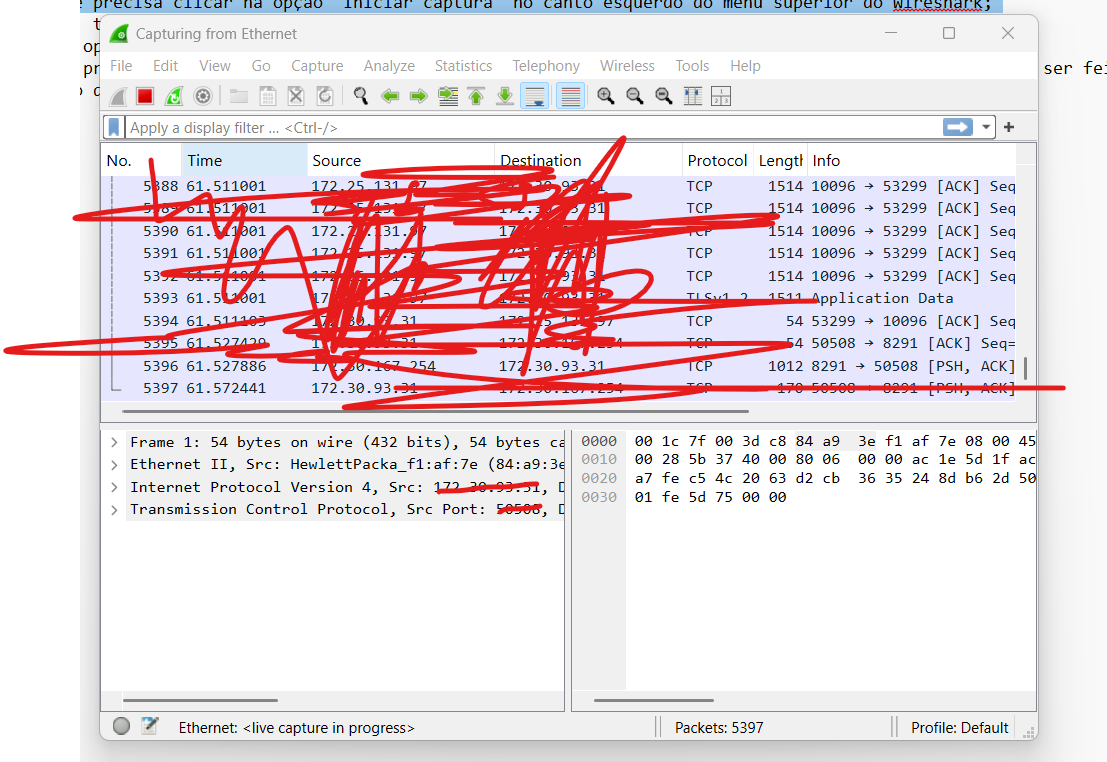Toggle auto scroll during live capture

coord(534,96)
